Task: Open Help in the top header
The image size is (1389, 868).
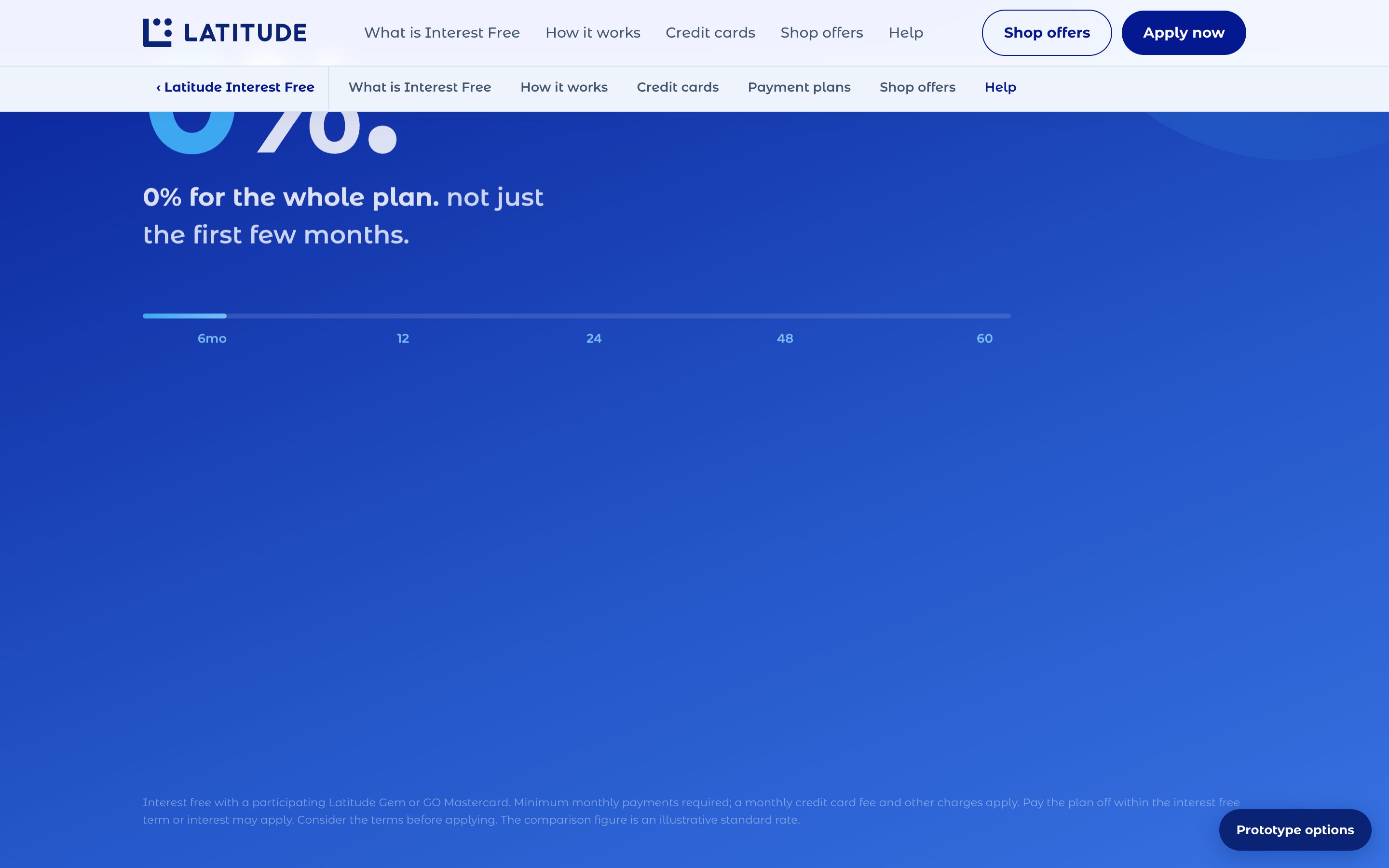Action: tap(906, 33)
